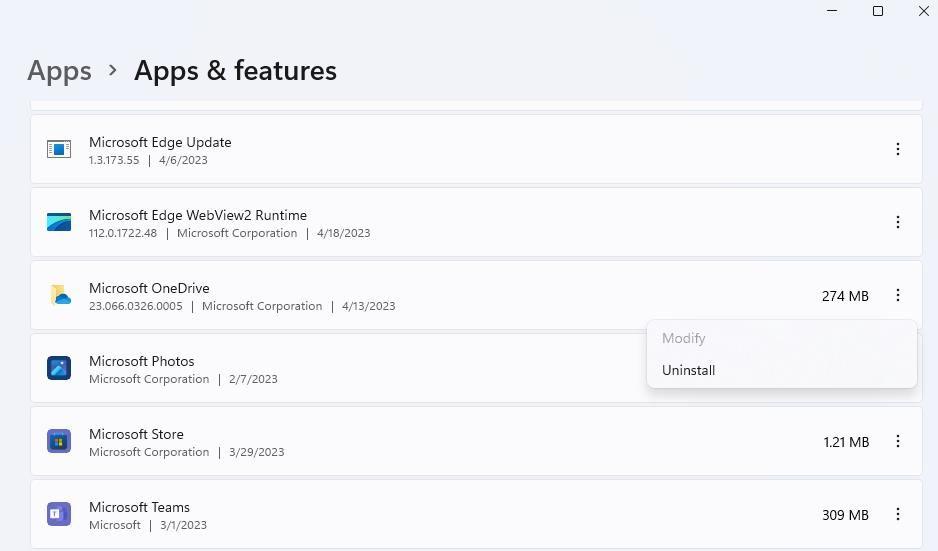Click the Edge WebView2 Runtime icon

click(59, 222)
